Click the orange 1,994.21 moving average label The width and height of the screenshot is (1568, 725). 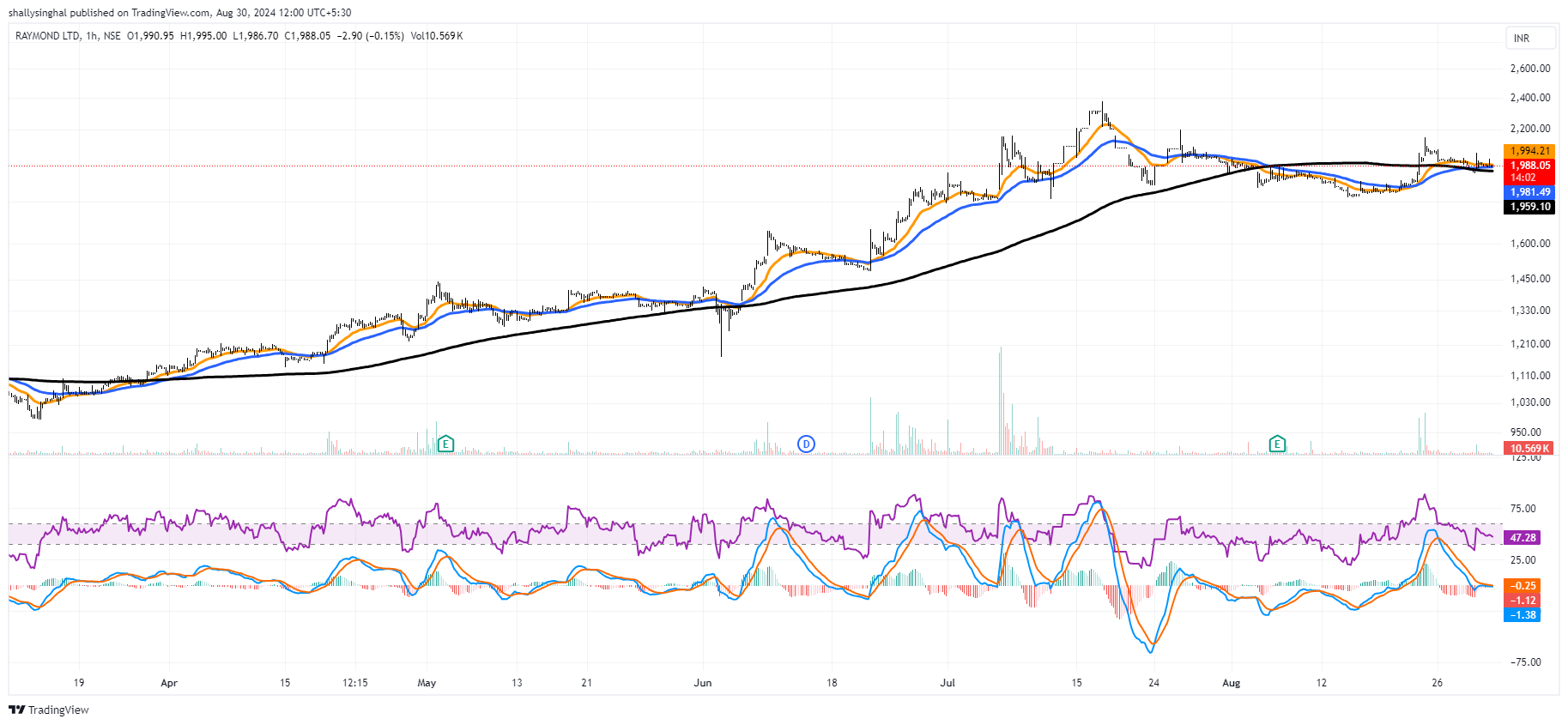[x=1530, y=151]
